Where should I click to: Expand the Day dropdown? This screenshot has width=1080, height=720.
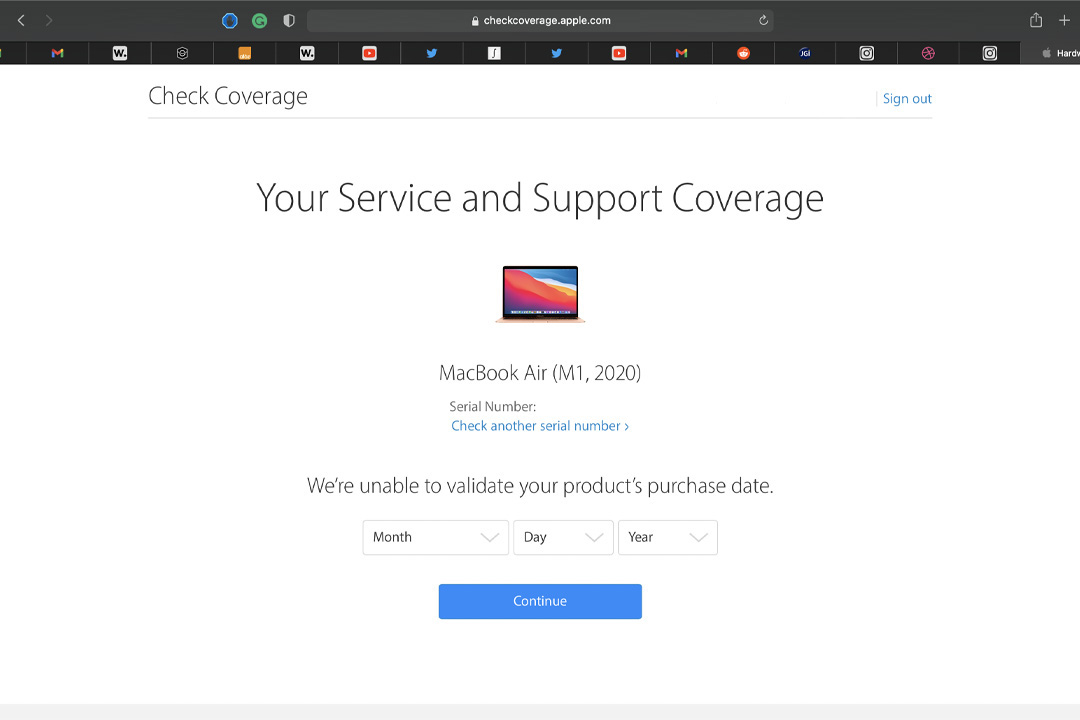563,537
